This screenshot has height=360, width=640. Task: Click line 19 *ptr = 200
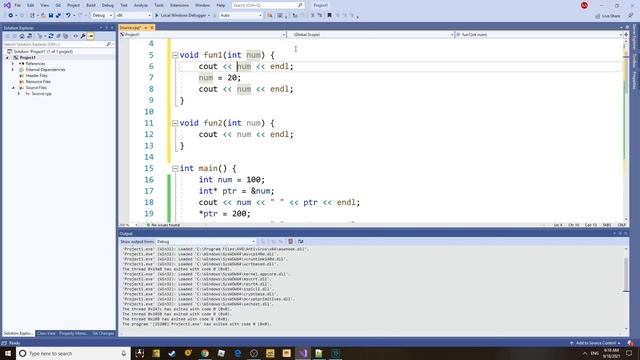tap(224, 213)
